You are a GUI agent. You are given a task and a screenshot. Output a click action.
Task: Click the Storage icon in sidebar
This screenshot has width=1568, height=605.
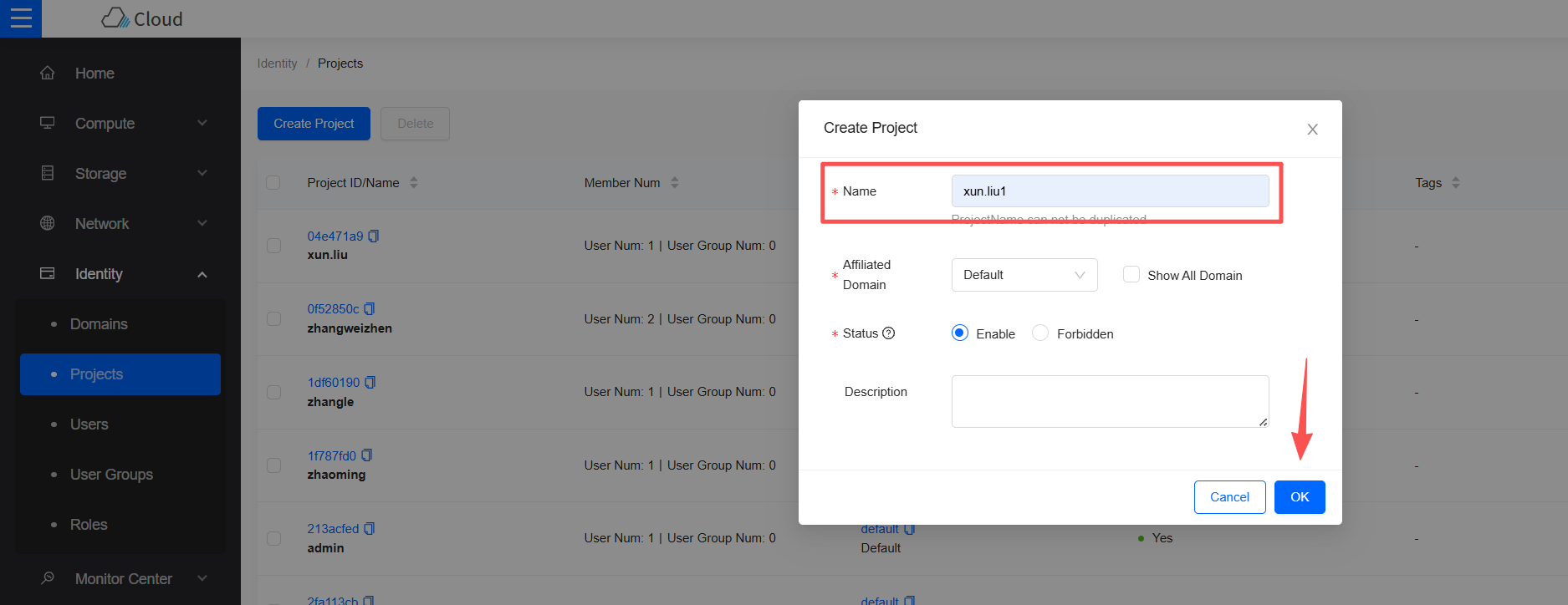pos(48,173)
